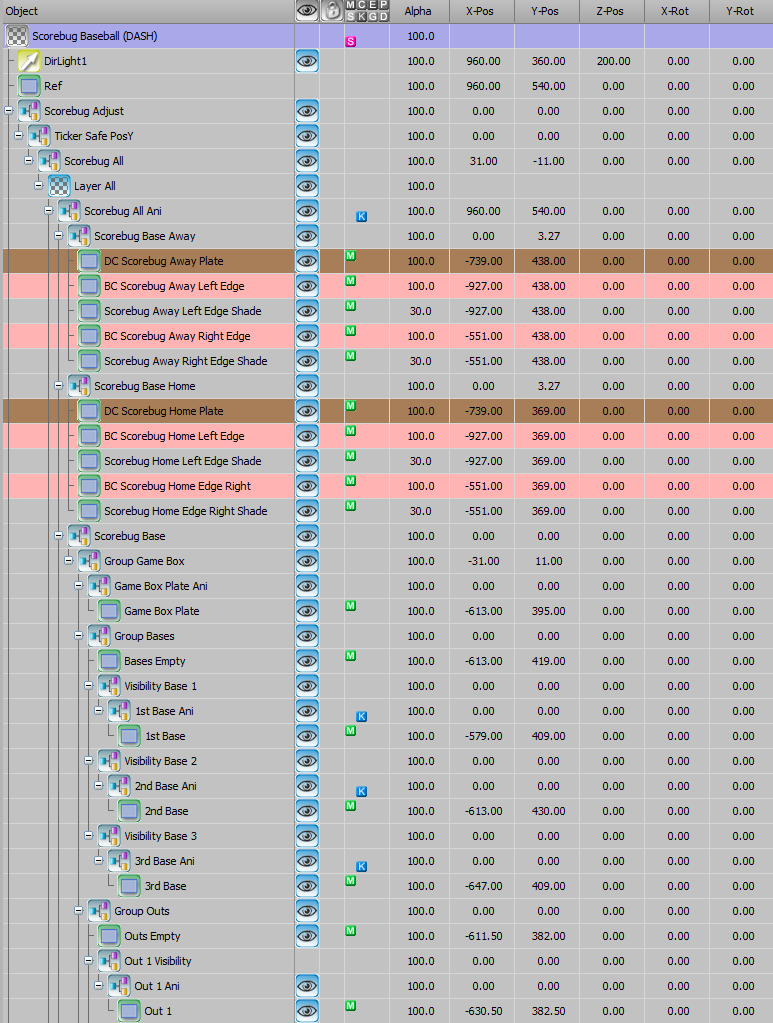Click X-Pos value -611.50 of Outs Empty
Screen dimensions: 773x1023
pos(483,936)
